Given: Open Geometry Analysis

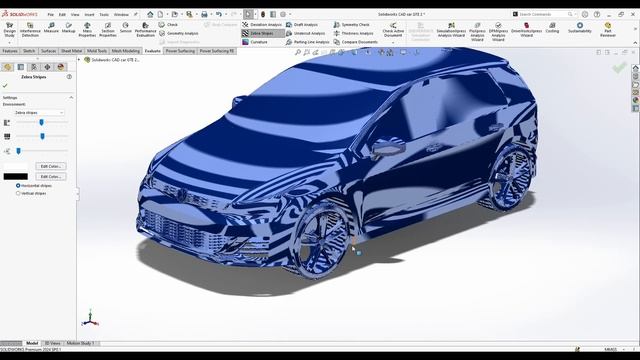Looking at the screenshot, I should click(x=178, y=33).
